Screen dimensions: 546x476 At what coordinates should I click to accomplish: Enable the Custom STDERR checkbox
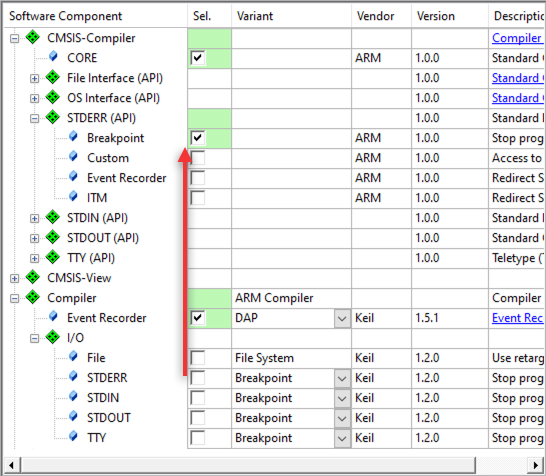[198, 158]
